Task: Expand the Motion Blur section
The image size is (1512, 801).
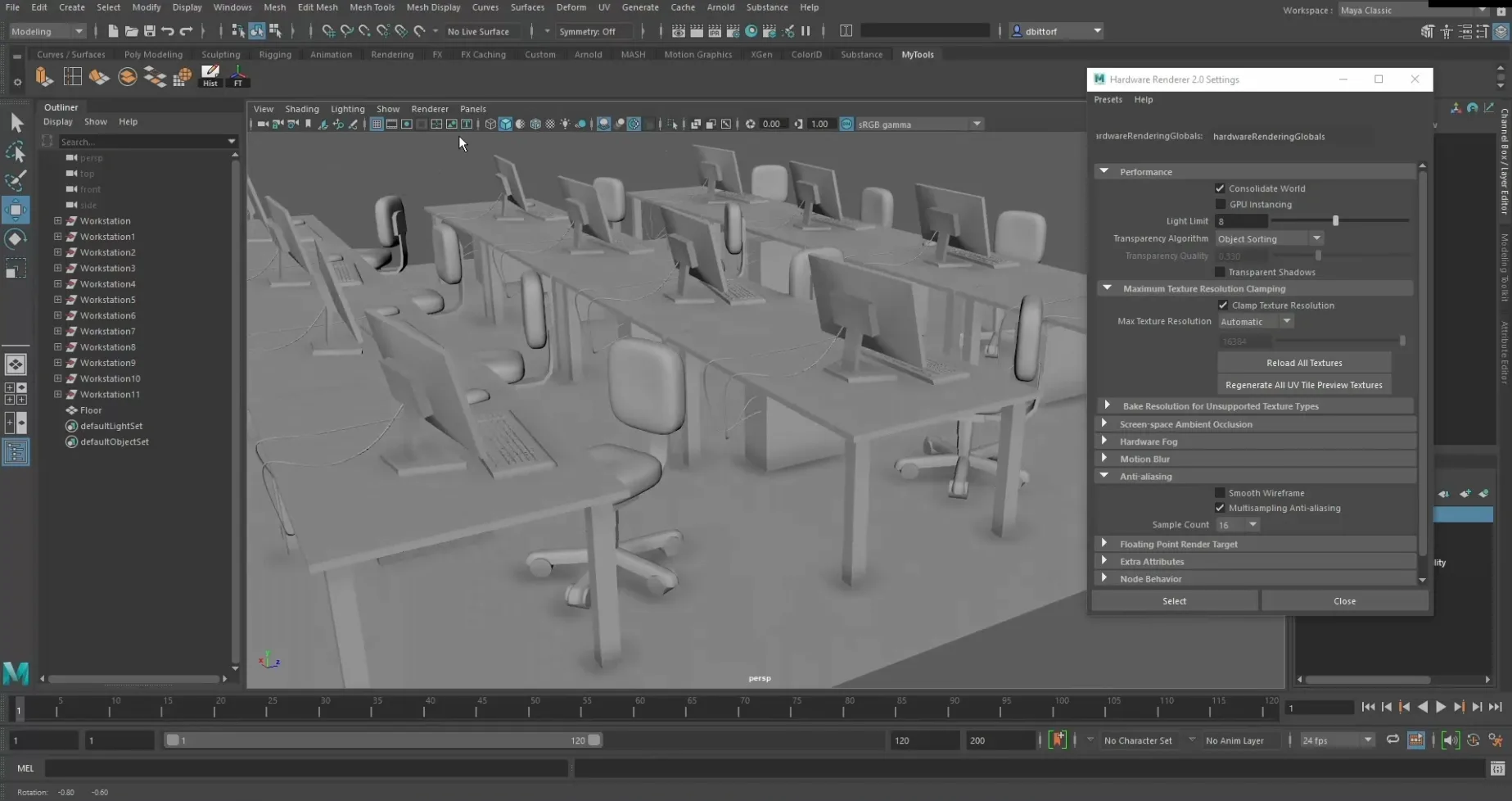Action: click(x=1104, y=458)
